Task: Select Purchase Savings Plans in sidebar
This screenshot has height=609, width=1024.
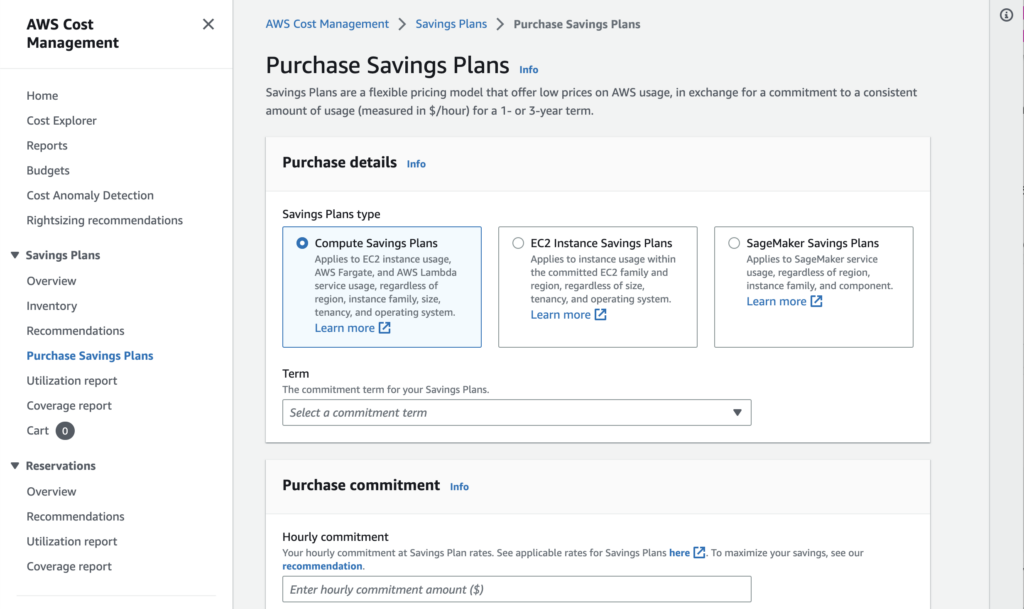Action: click(x=90, y=356)
